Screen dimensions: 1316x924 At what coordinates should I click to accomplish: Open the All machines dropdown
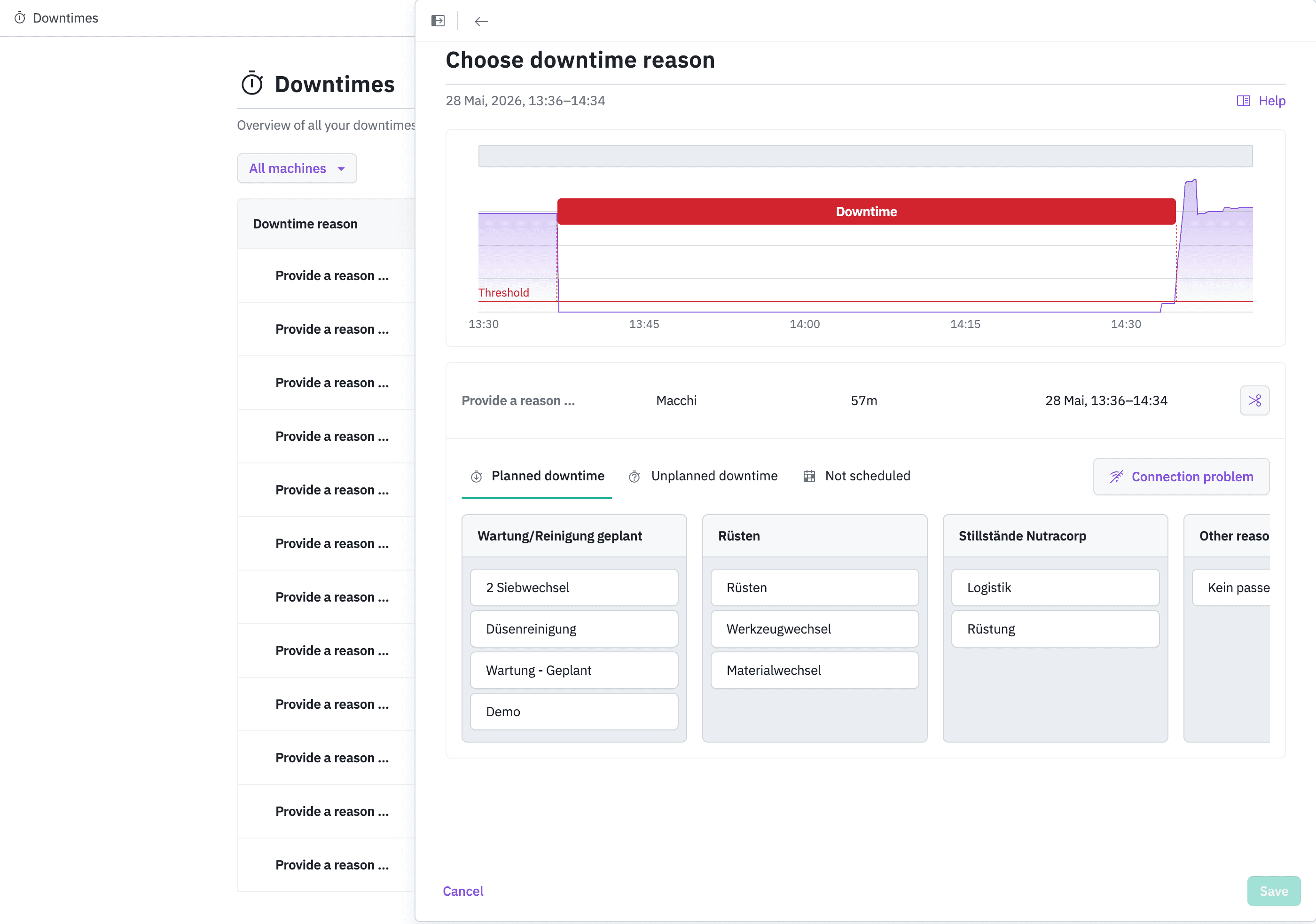(x=297, y=169)
